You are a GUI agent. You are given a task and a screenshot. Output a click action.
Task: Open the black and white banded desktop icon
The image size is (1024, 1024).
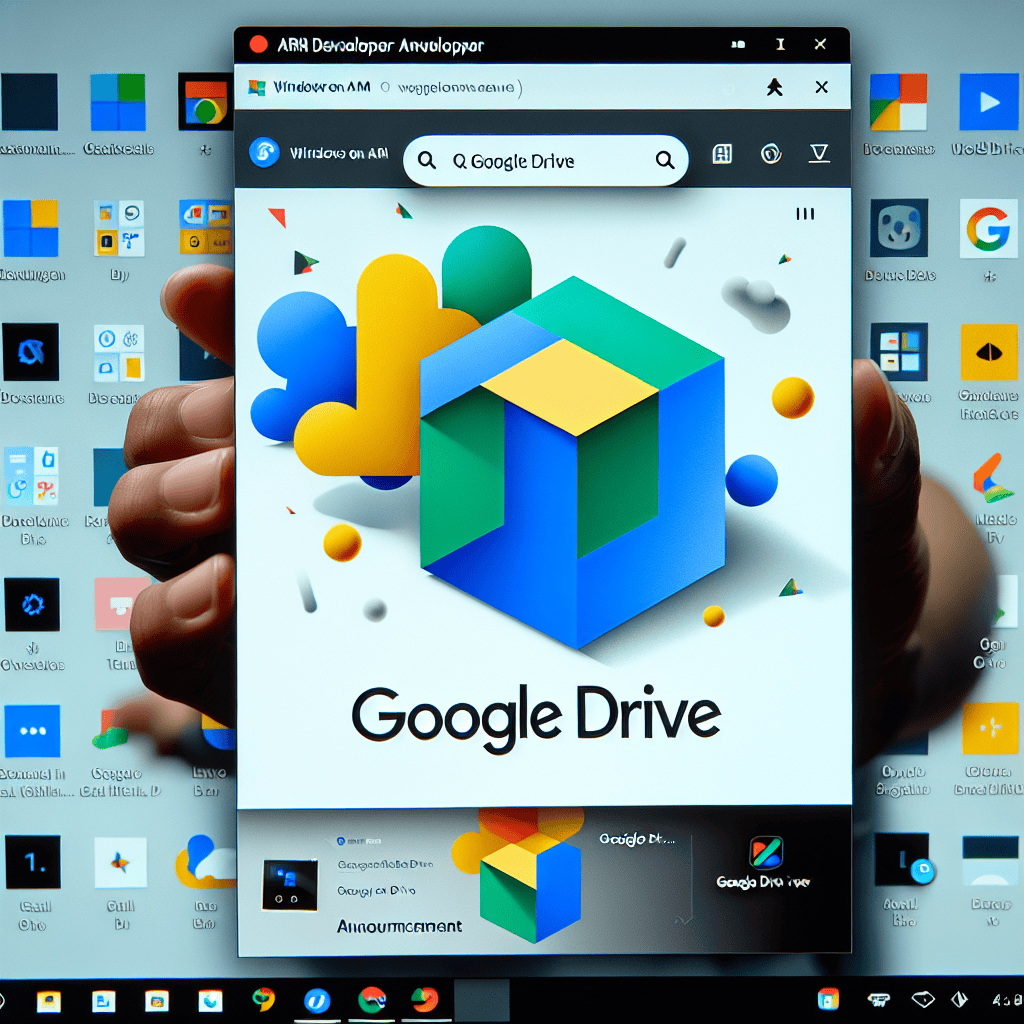pos(991,861)
